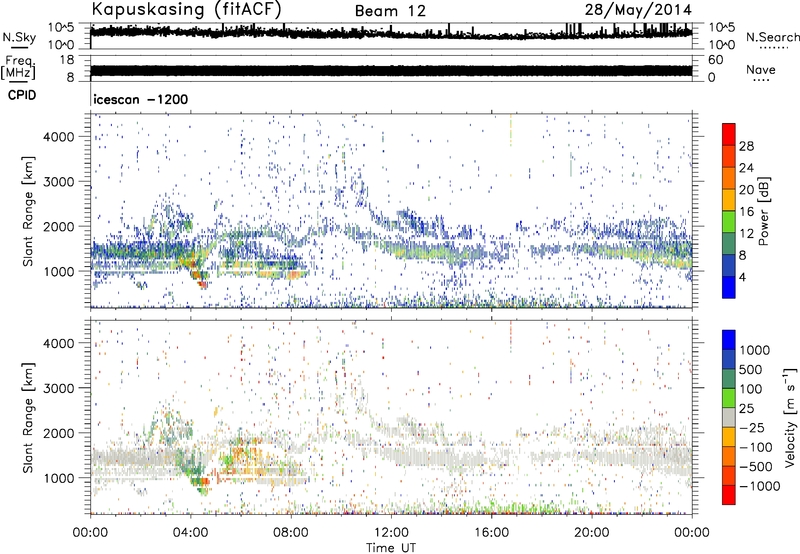Click the yellow segment of the power colorbar
Viewport: 800px width, 554px height.
pyautogui.click(x=729, y=200)
